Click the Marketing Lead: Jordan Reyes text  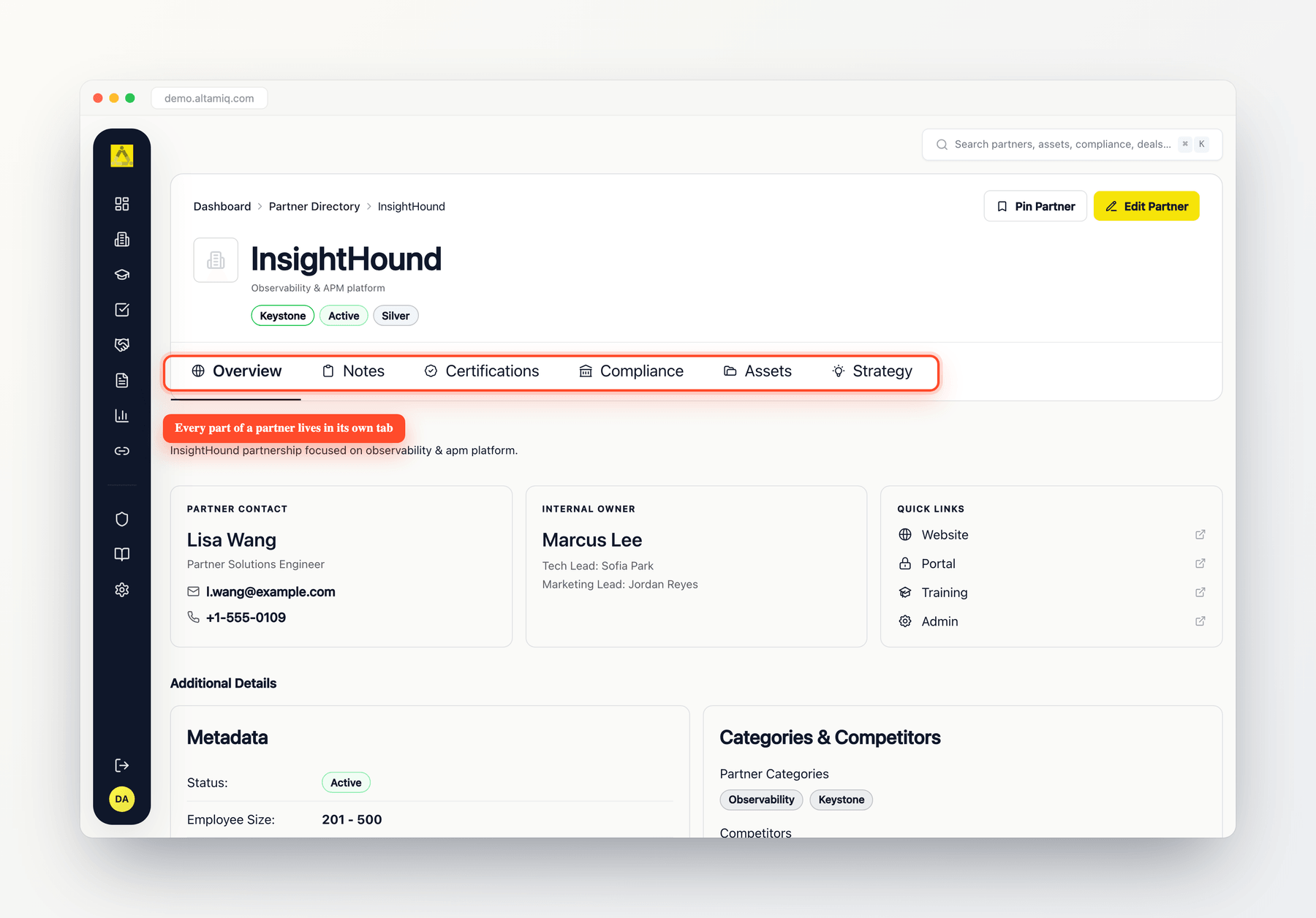tap(620, 584)
